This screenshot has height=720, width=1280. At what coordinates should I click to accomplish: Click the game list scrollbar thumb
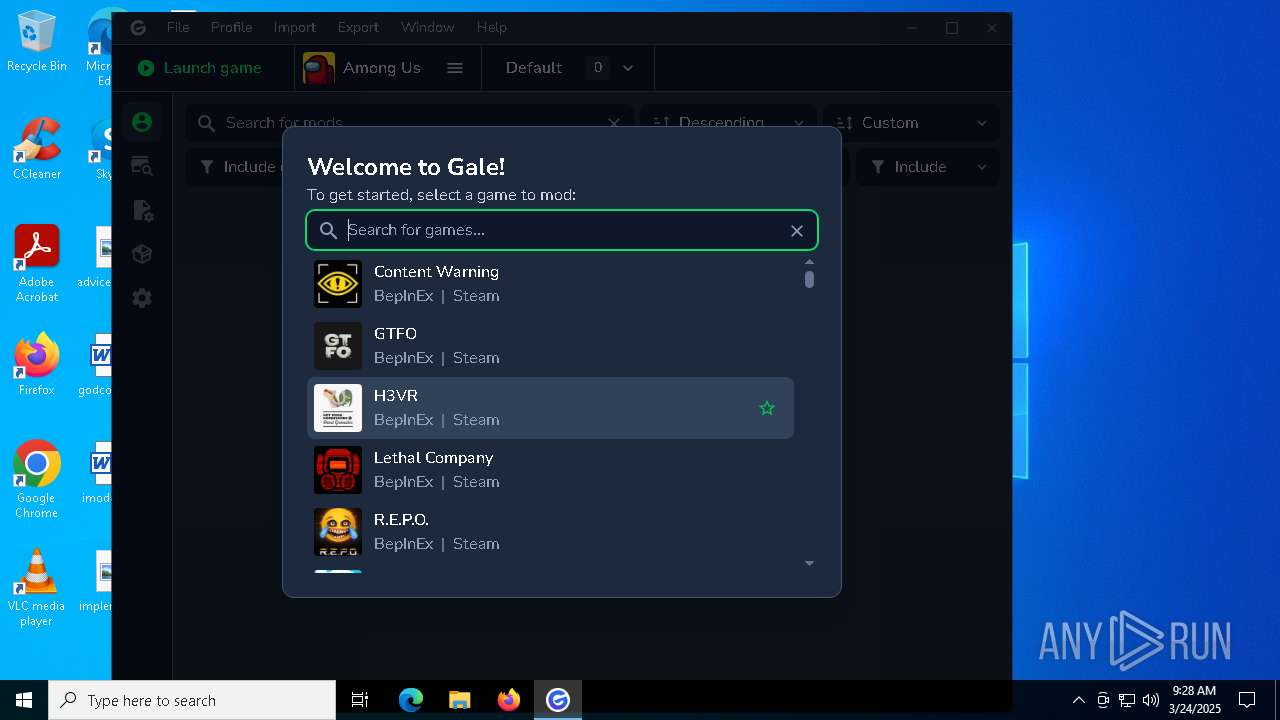click(809, 279)
